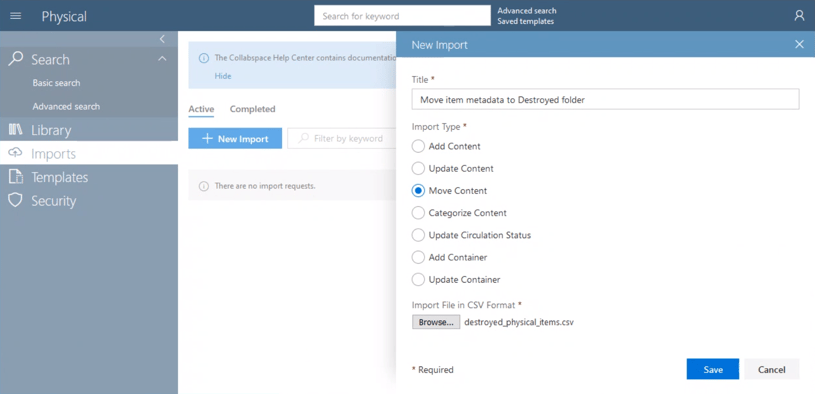Viewport: 815px width, 394px height.
Task: Click info icon beside no import requests
Action: tap(204, 186)
